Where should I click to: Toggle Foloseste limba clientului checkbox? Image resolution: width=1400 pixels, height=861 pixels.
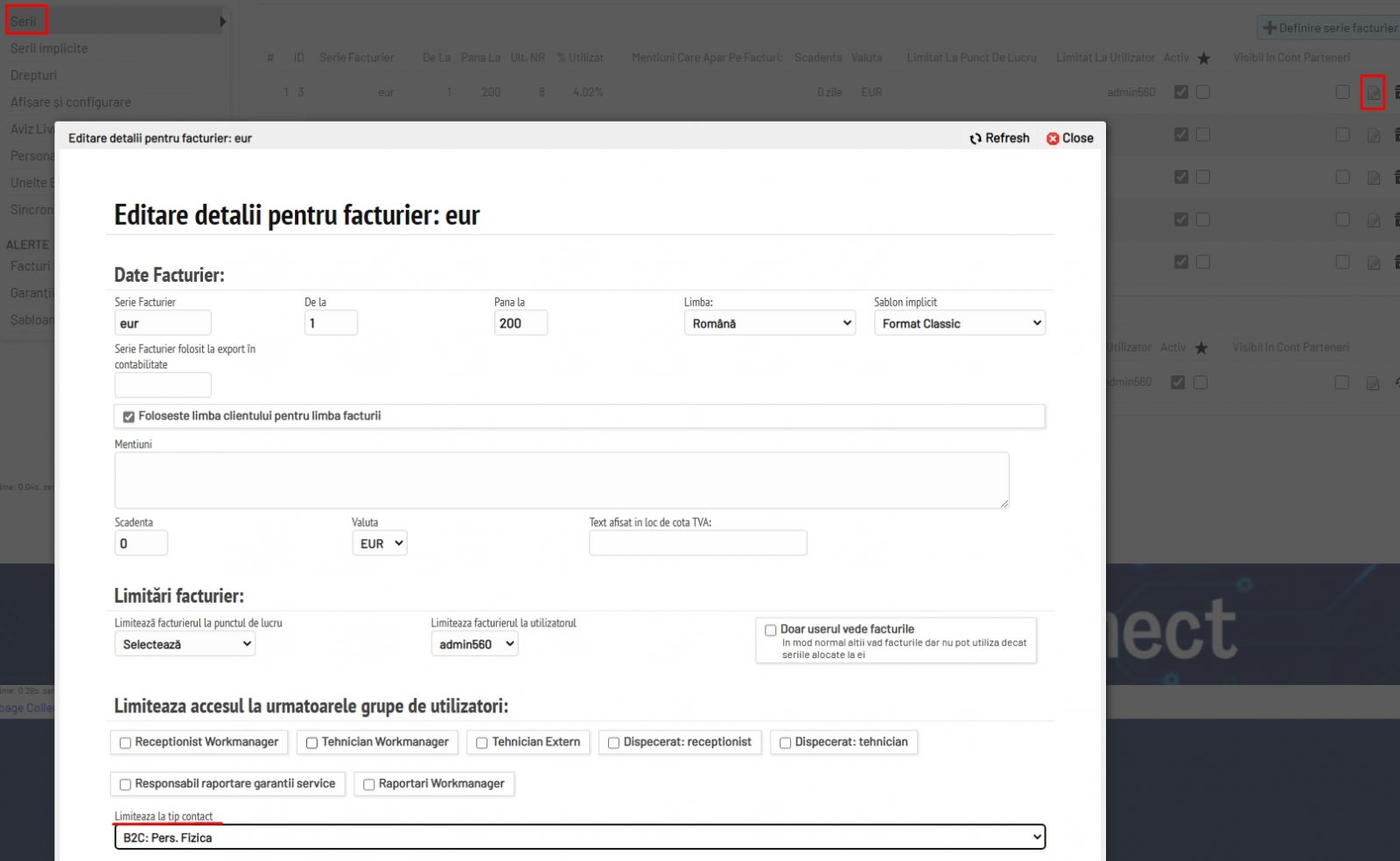[129, 416]
